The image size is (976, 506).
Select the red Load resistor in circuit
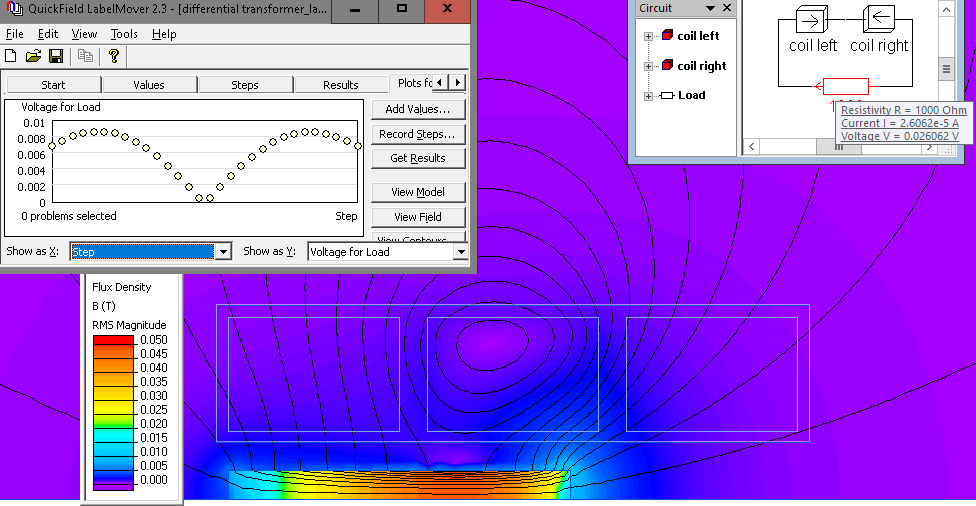(x=845, y=87)
